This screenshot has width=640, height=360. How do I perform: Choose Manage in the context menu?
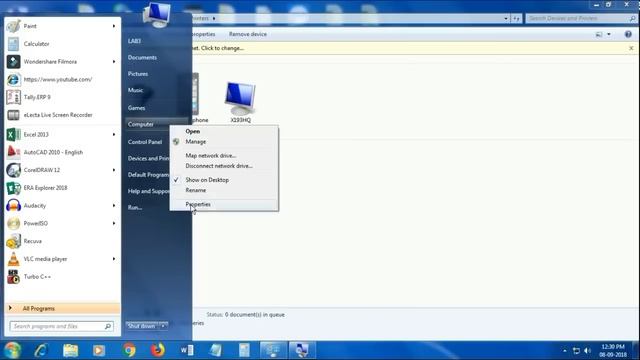[x=224, y=142]
